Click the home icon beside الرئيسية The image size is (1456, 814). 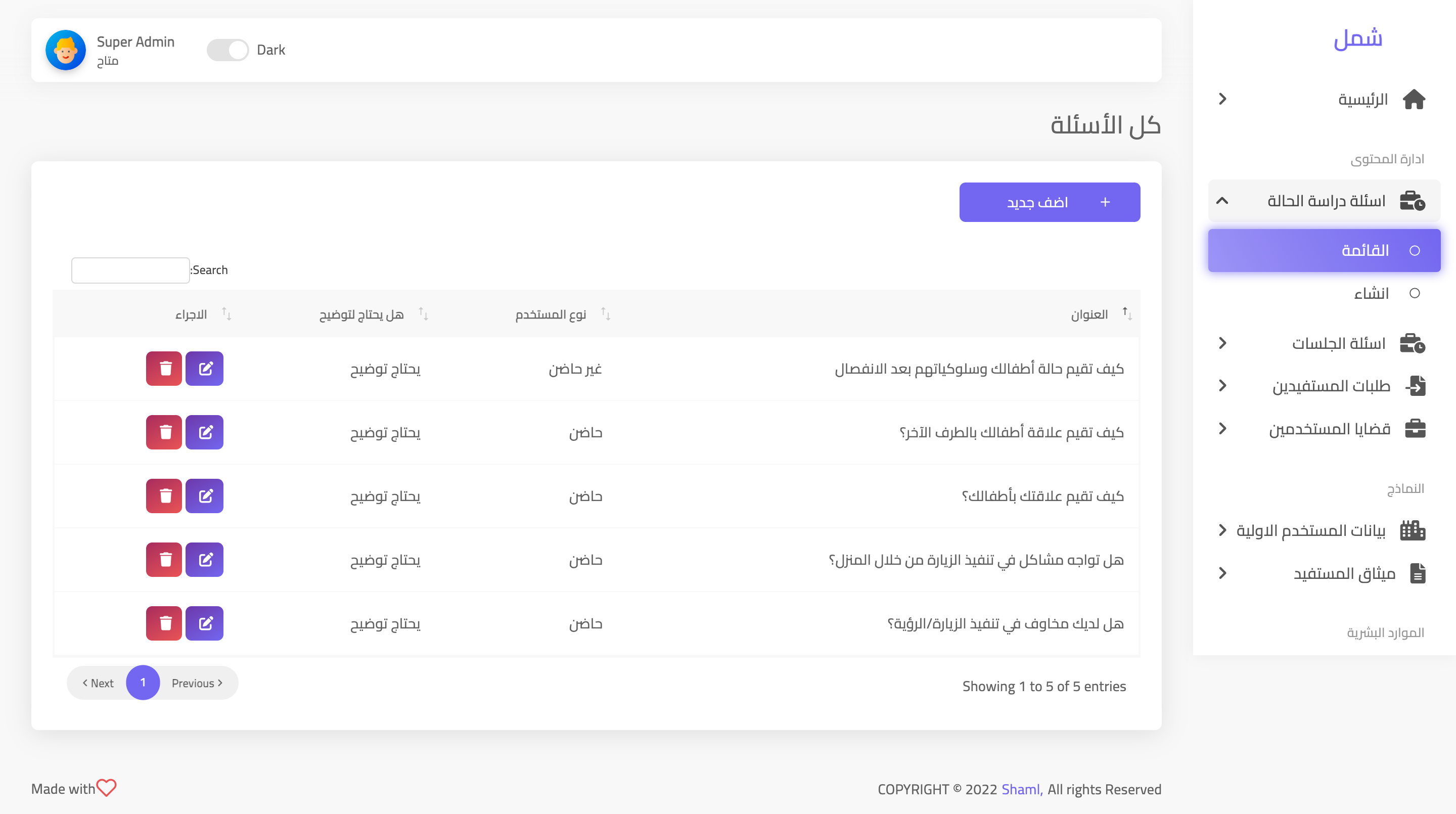(1414, 100)
